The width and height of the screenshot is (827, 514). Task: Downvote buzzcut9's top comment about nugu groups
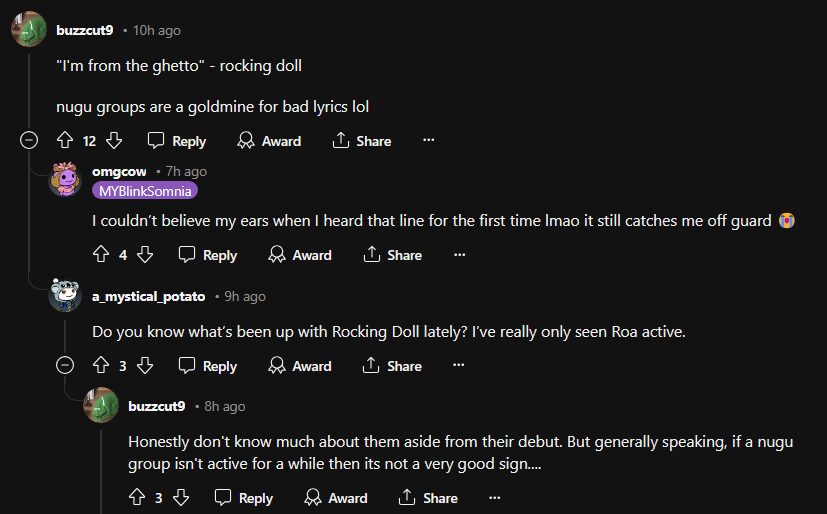point(114,141)
